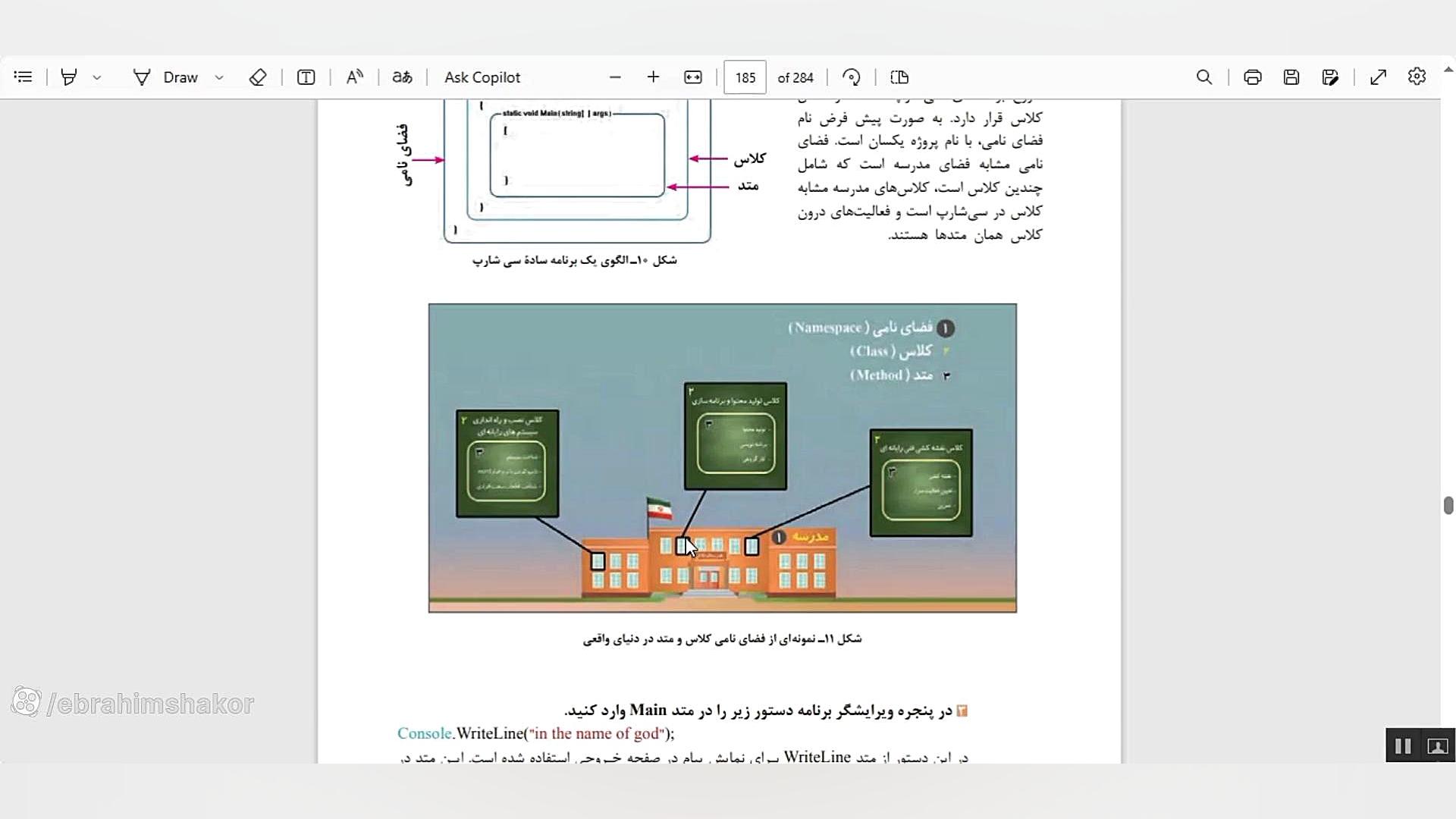Zoom in with the plus button
The width and height of the screenshot is (1456, 819).
(x=654, y=77)
